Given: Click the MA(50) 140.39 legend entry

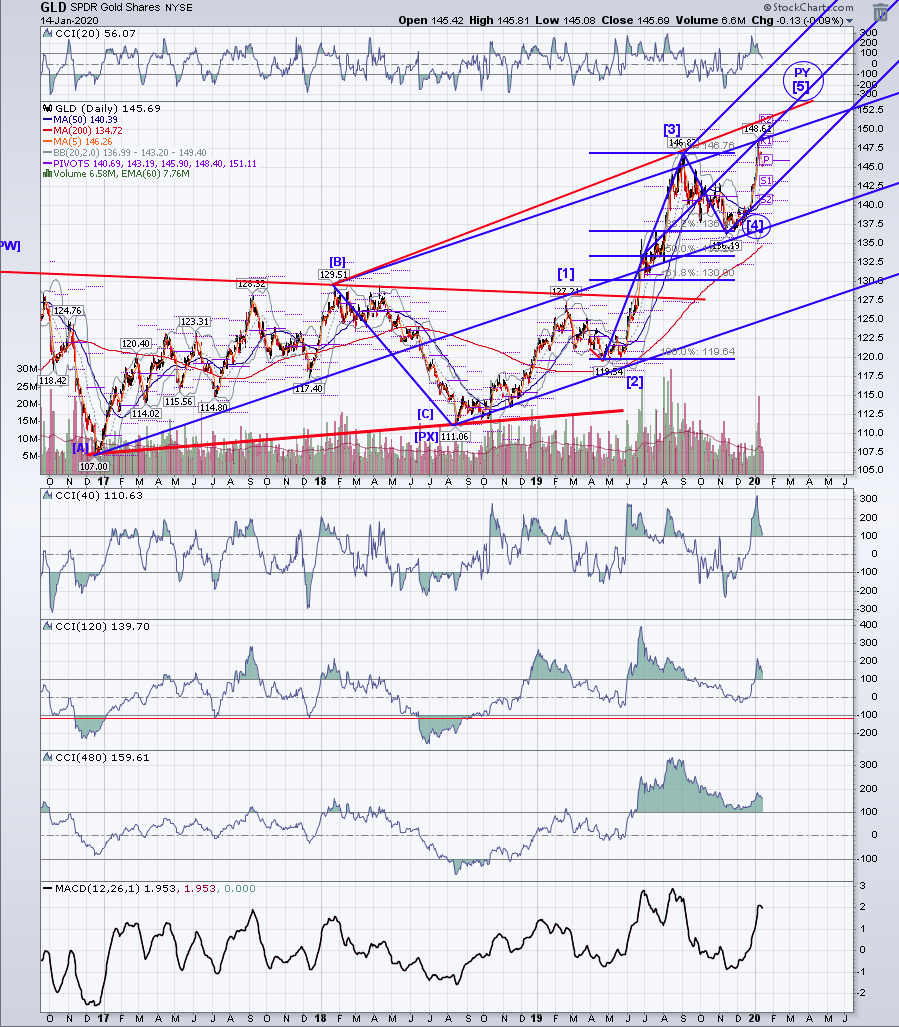Looking at the screenshot, I should tap(81, 120).
